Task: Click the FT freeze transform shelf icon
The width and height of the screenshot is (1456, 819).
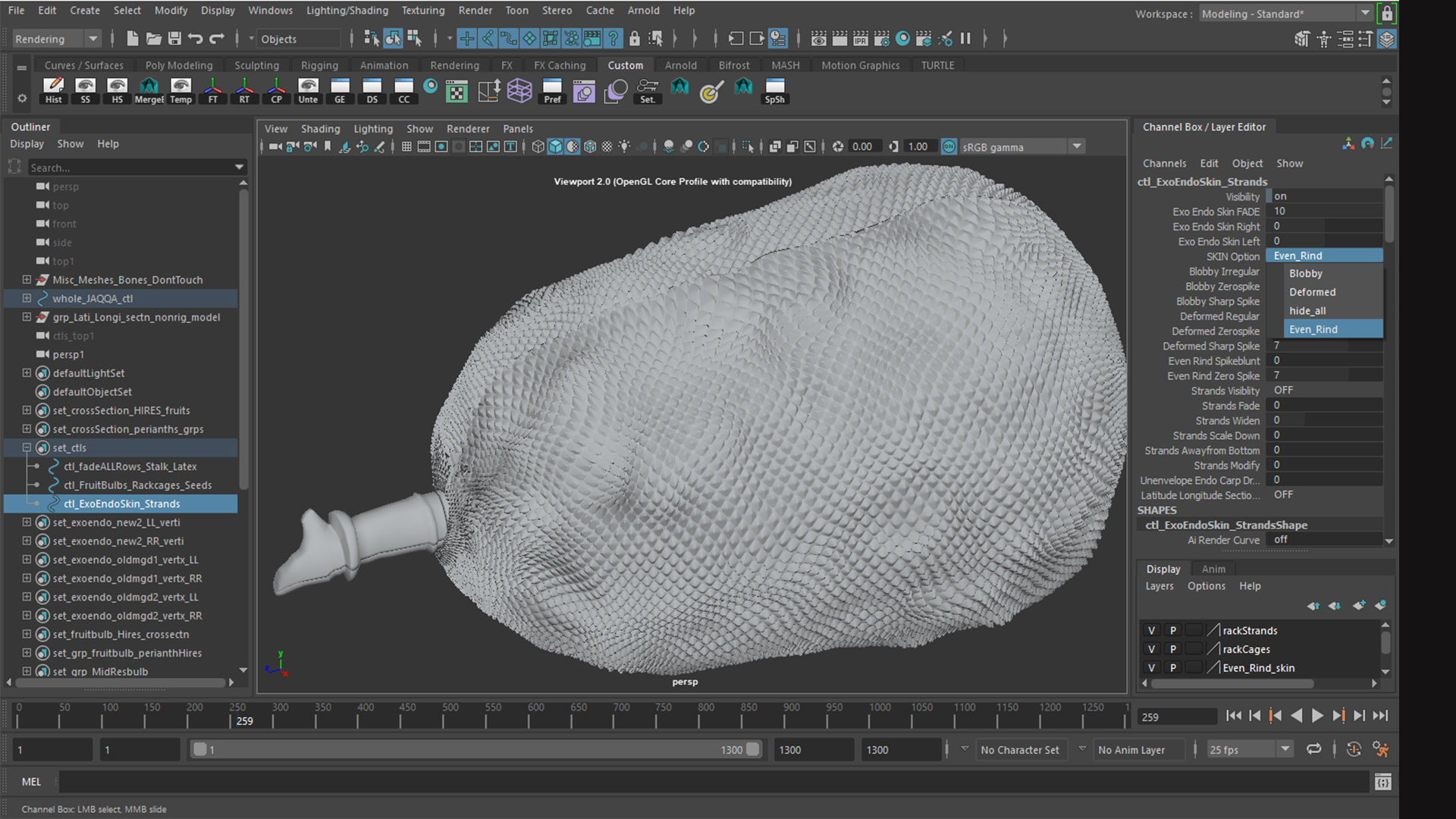Action: coord(212,90)
